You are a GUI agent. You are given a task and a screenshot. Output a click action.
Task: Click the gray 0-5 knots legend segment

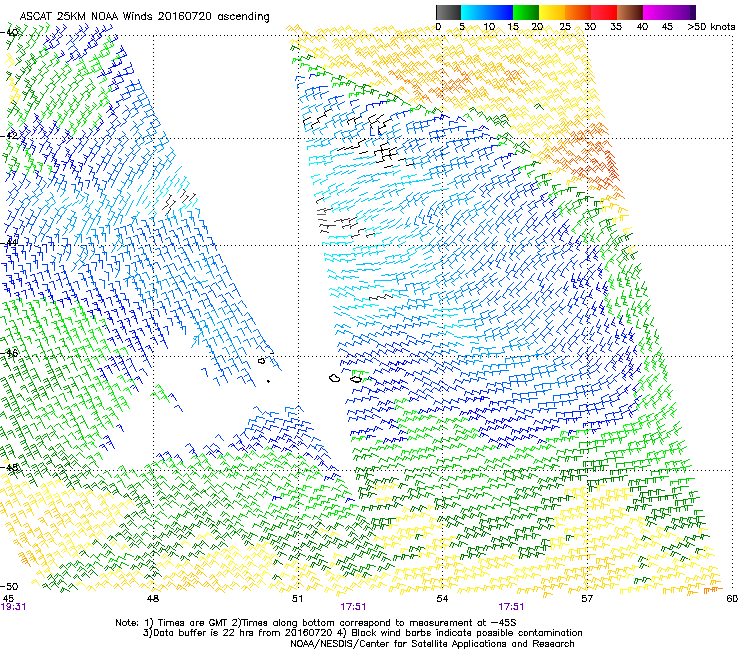pos(448,12)
